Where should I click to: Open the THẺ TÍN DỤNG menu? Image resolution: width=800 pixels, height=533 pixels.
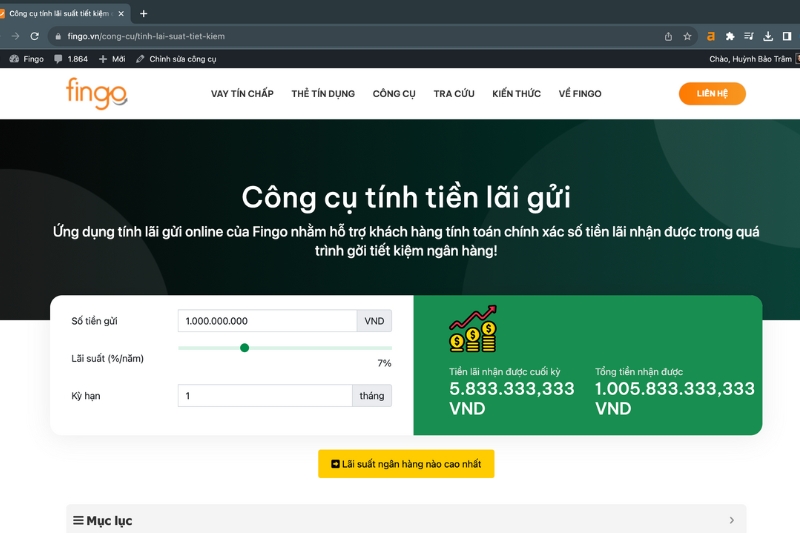coord(323,94)
